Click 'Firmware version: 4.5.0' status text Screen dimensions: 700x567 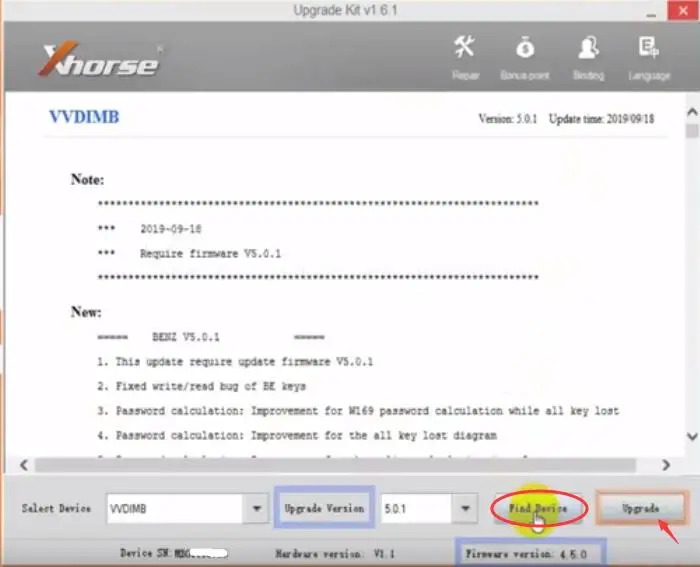coord(526,554)
